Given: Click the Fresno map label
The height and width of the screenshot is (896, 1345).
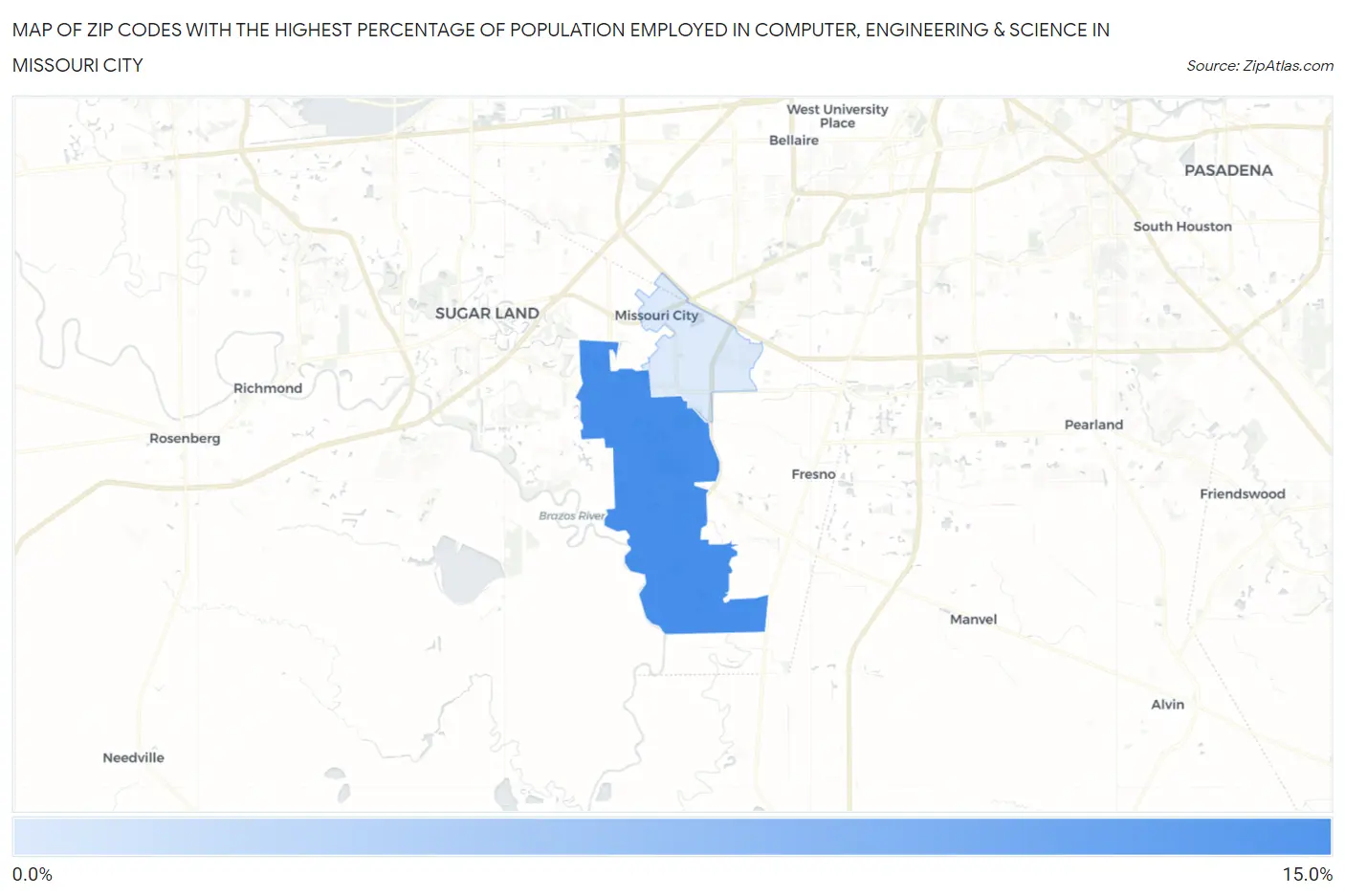Looking at the screenshot, I should point(813,474).
